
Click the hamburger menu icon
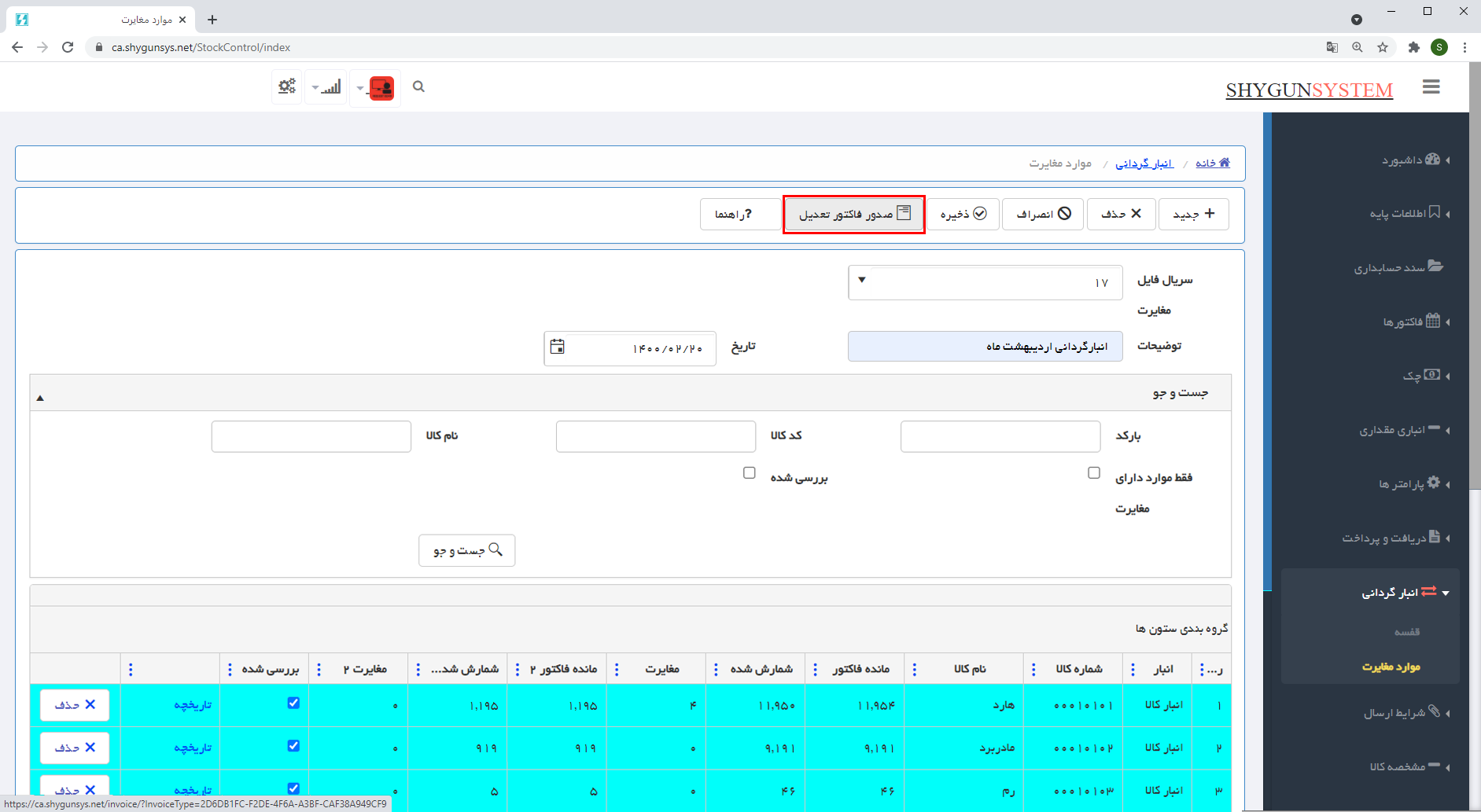[x=1431, y=87]
